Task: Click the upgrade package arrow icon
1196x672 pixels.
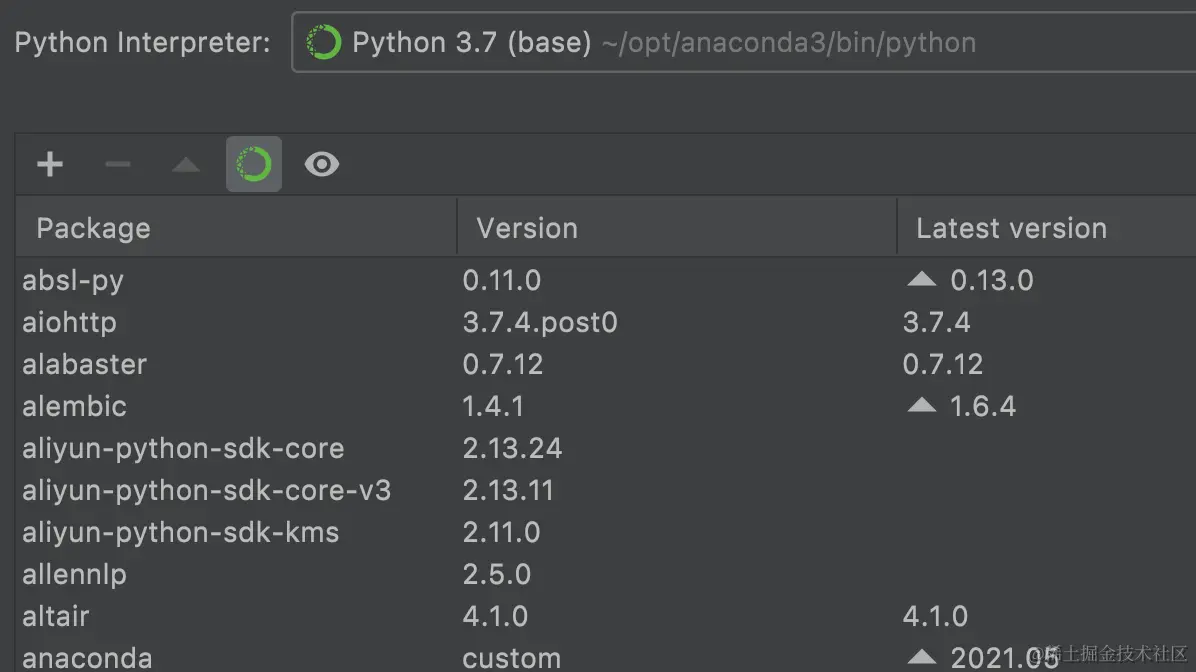Action: pos(186,165)
